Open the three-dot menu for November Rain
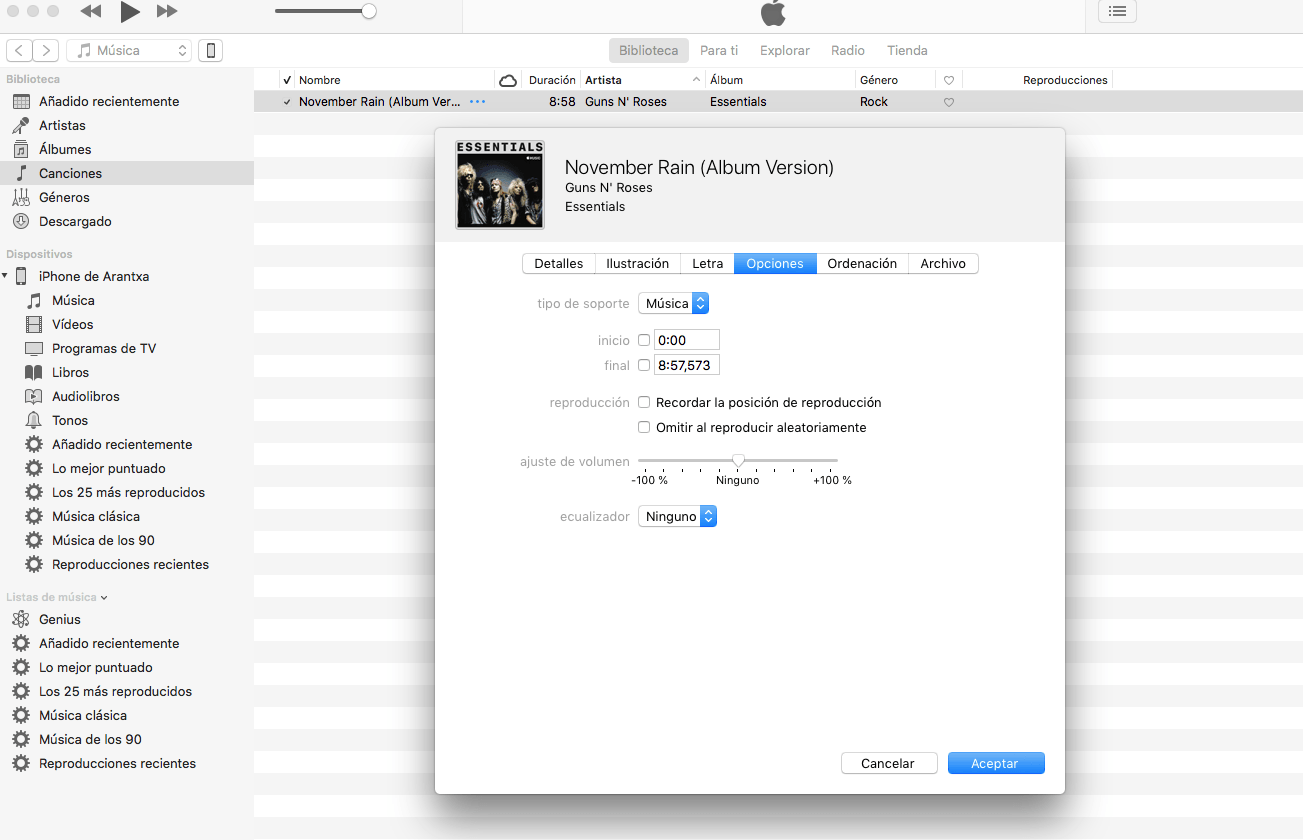Viewport: 1303px width, 840px height. [477, 102]
